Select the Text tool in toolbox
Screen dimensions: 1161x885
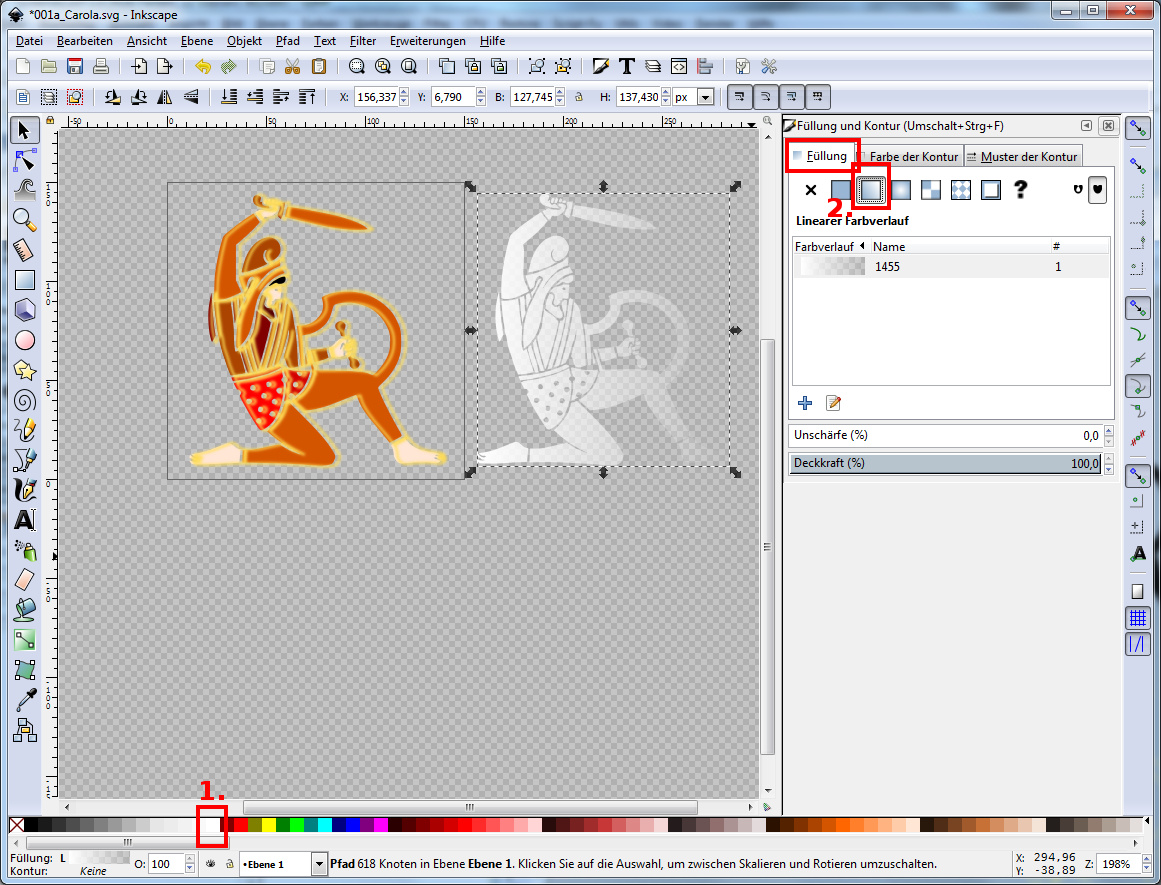(x=25, y=520)
